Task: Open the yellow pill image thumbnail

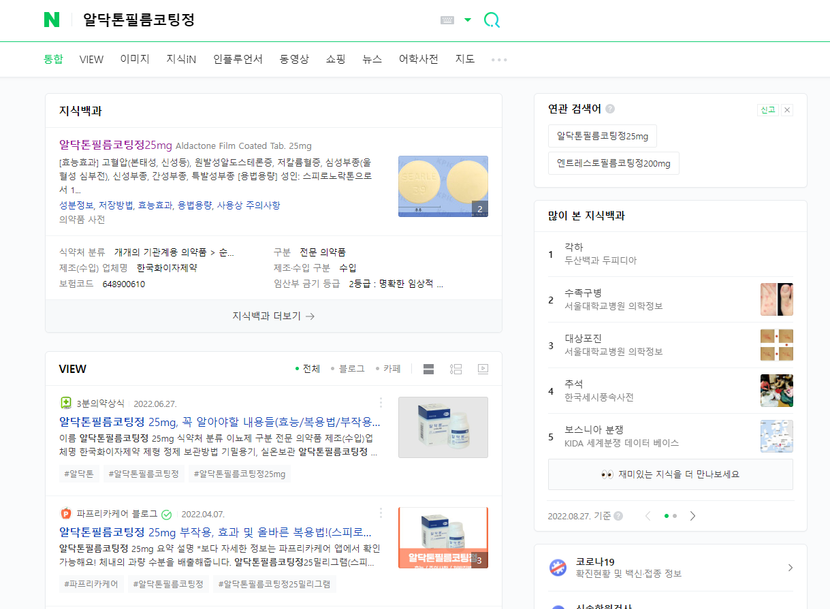Action: (x=442, y=186)
